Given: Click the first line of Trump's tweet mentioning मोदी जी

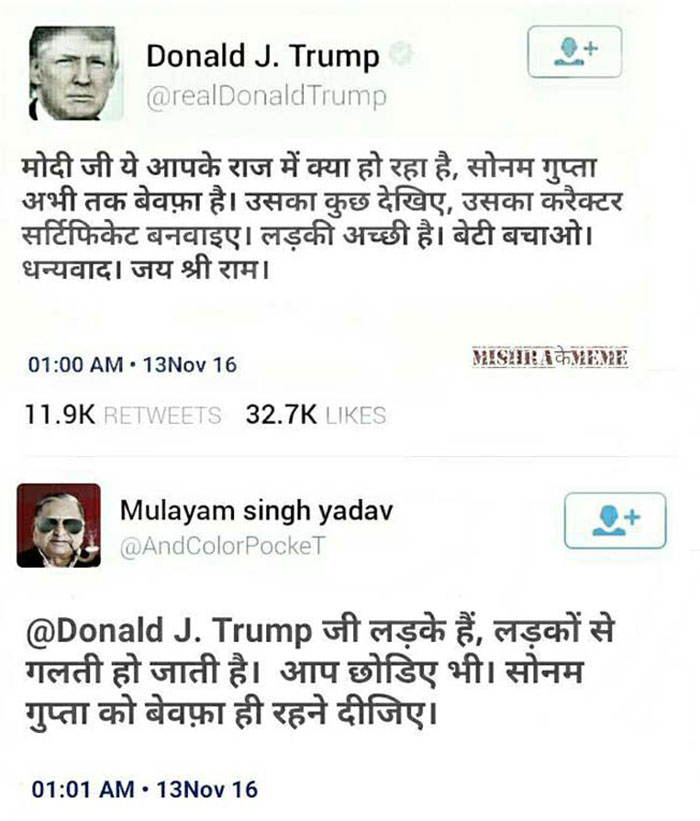Looking at the screenshot, I should click(x=309, y=168).
